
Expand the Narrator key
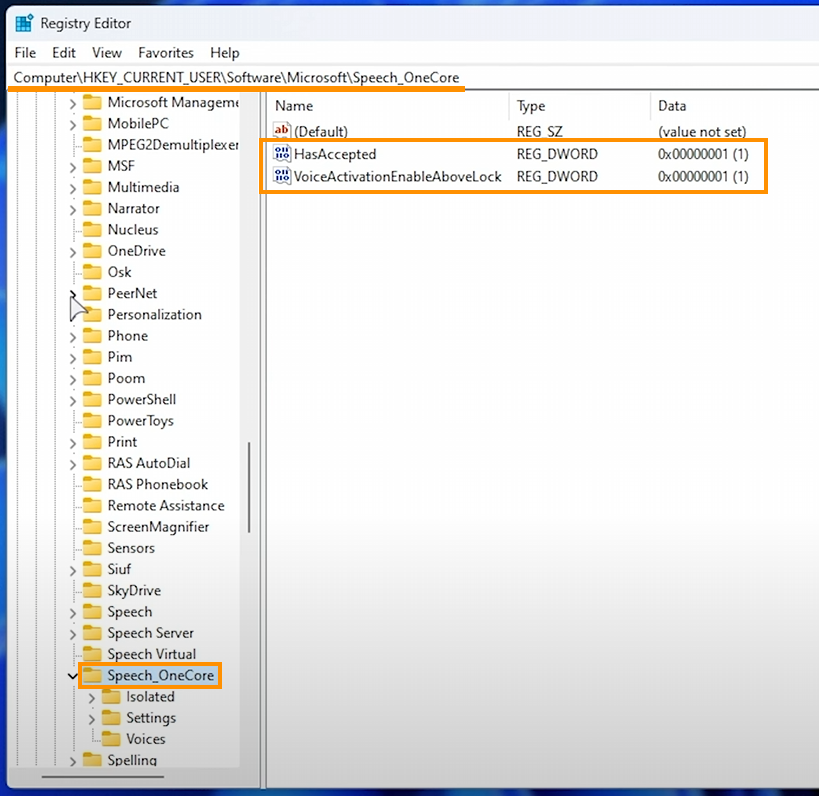[x=73, y=209]
